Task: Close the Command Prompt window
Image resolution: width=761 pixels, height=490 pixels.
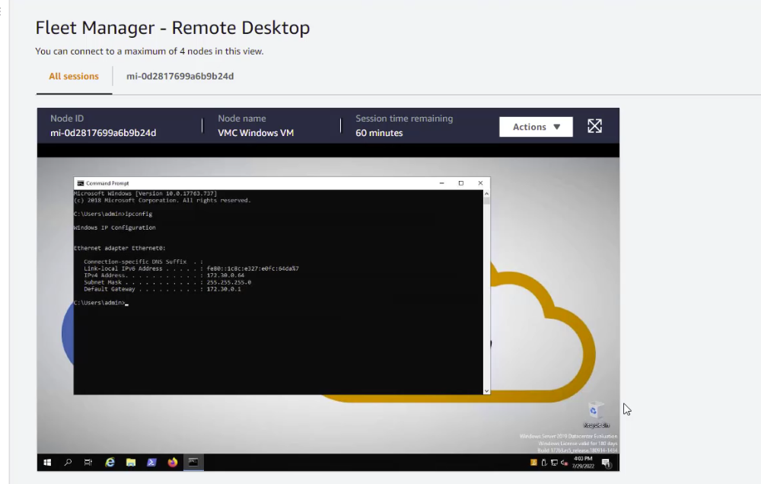Action: coord(480,183)
